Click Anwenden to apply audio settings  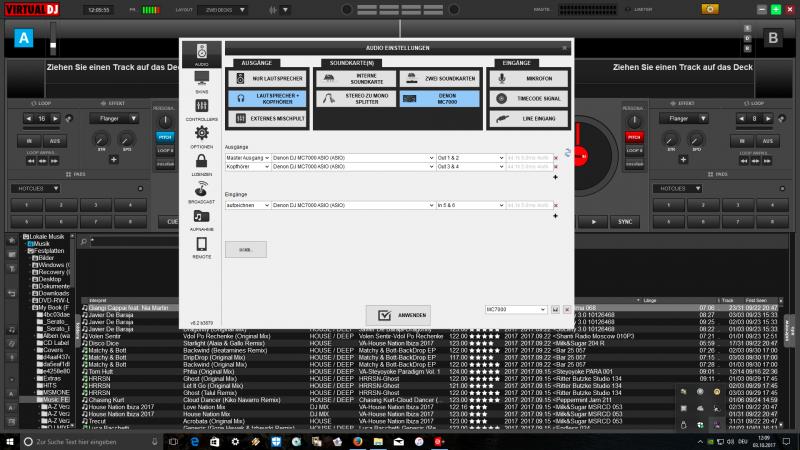(x=398, y=315)
